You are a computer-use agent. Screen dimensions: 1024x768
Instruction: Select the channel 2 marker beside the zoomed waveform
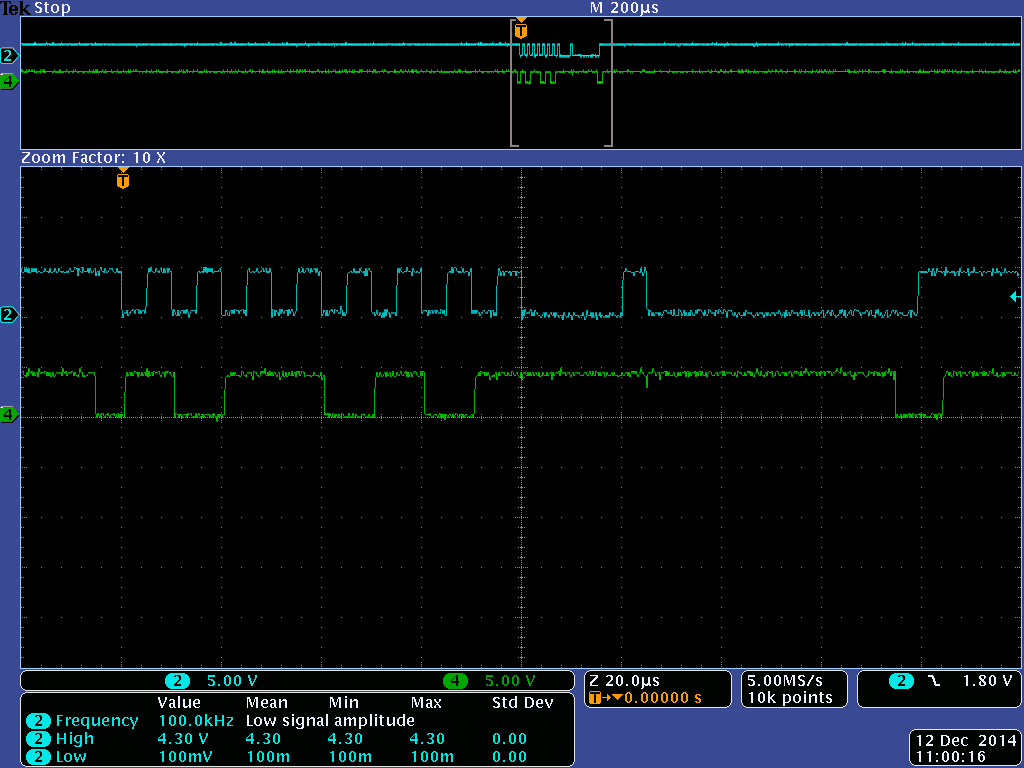[9, 316]
